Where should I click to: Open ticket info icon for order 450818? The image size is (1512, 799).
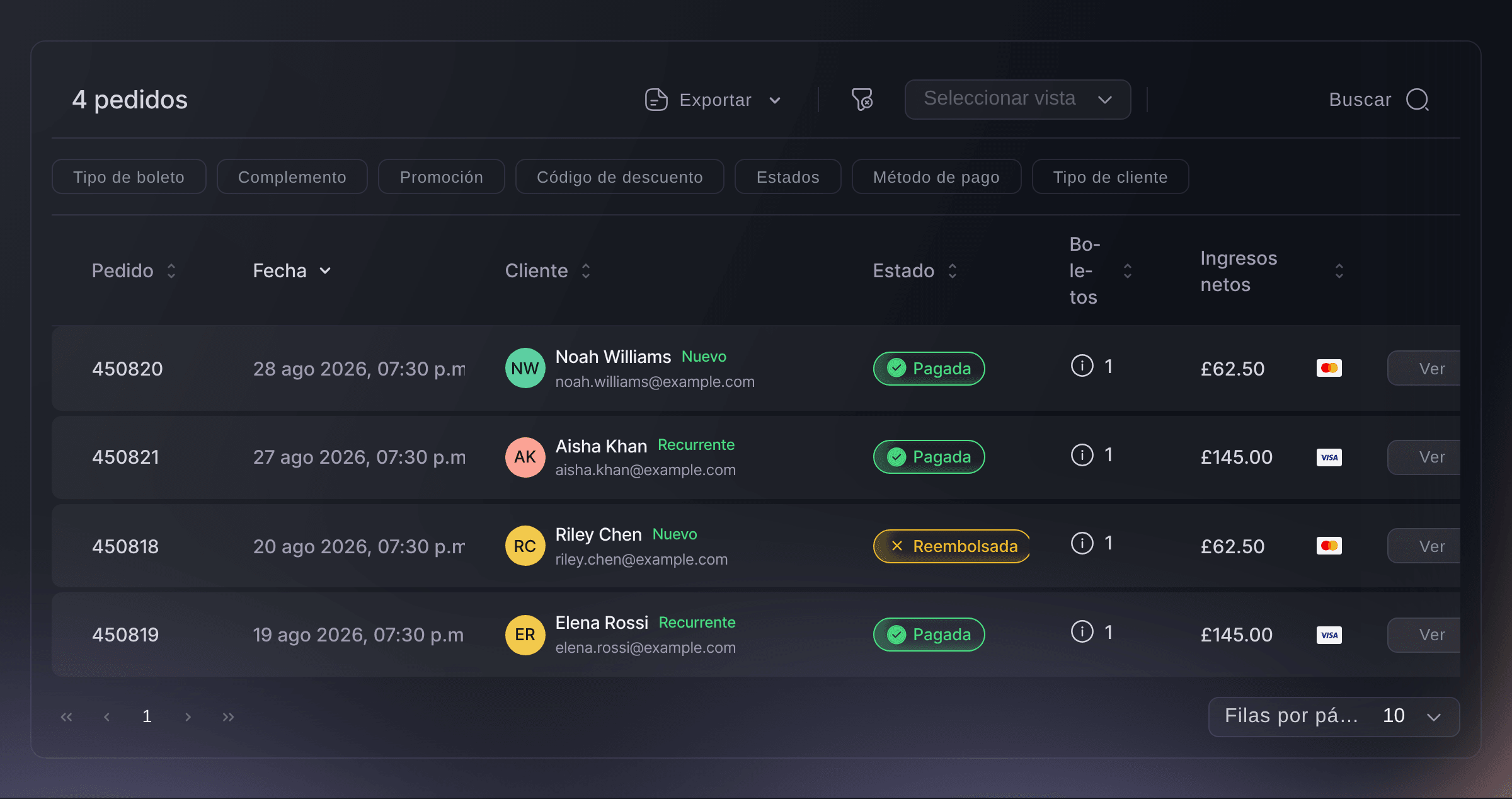(x=1082, y=543)
